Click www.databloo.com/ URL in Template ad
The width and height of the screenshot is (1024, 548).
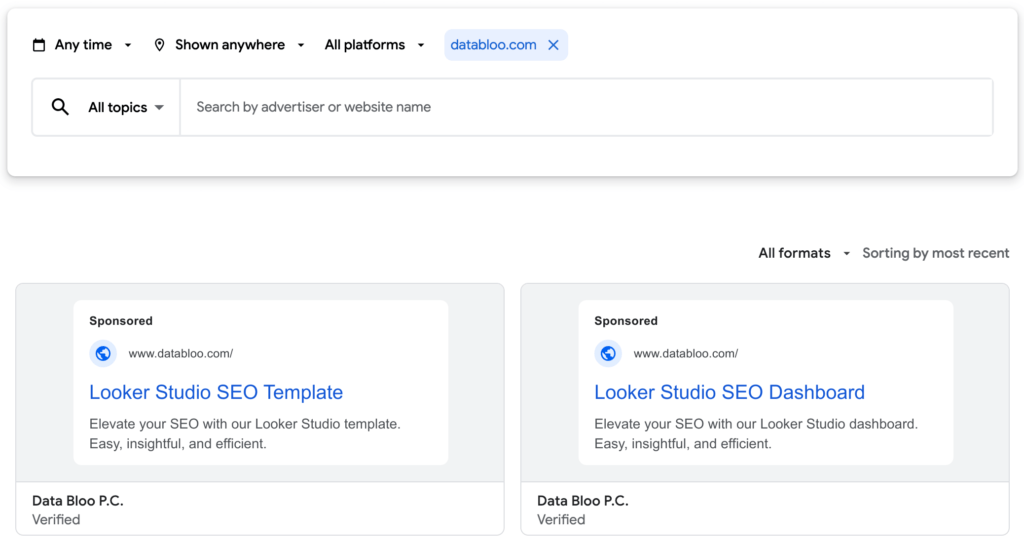click(x=180, y=353)
